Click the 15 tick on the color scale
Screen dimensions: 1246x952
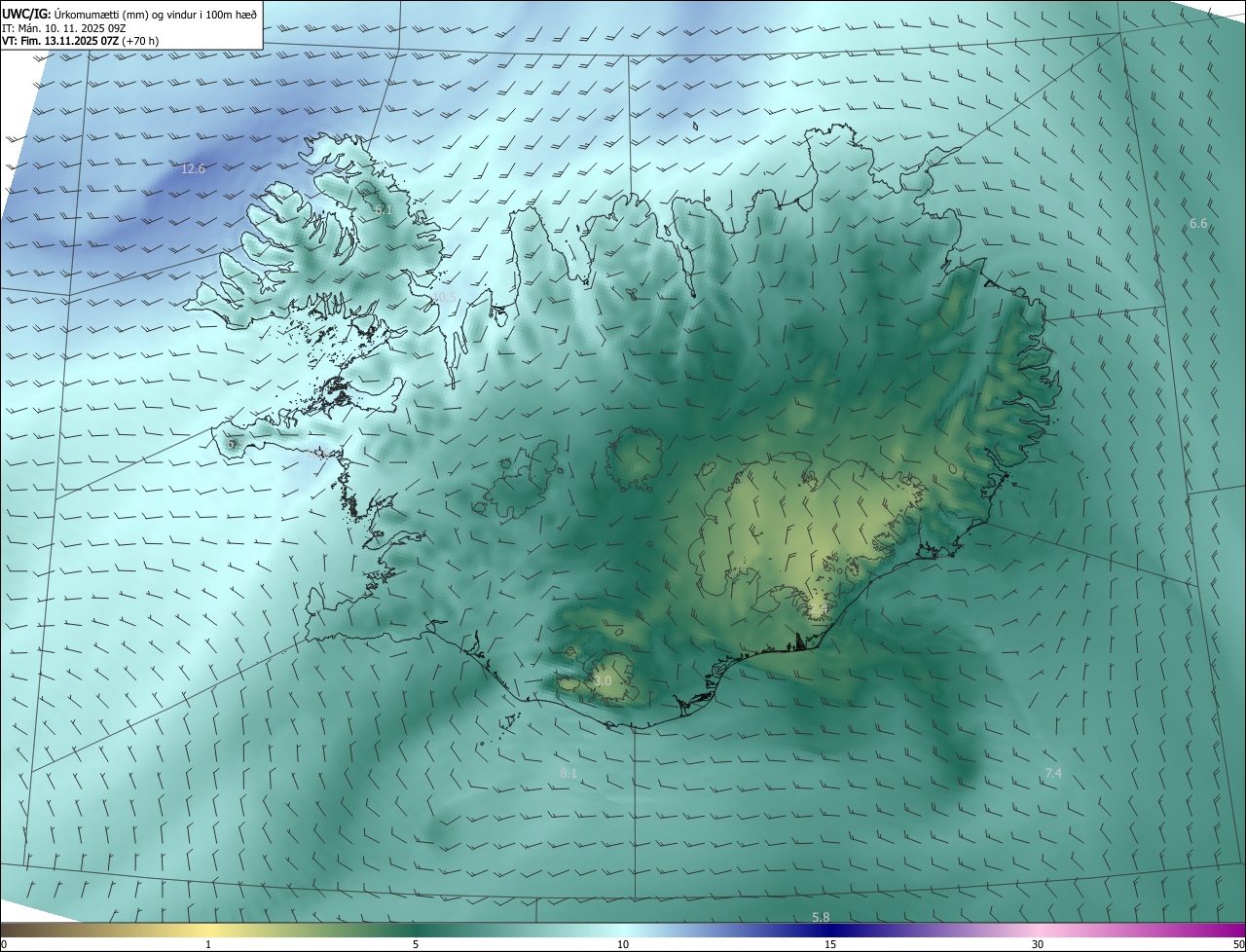coord(830,945)
